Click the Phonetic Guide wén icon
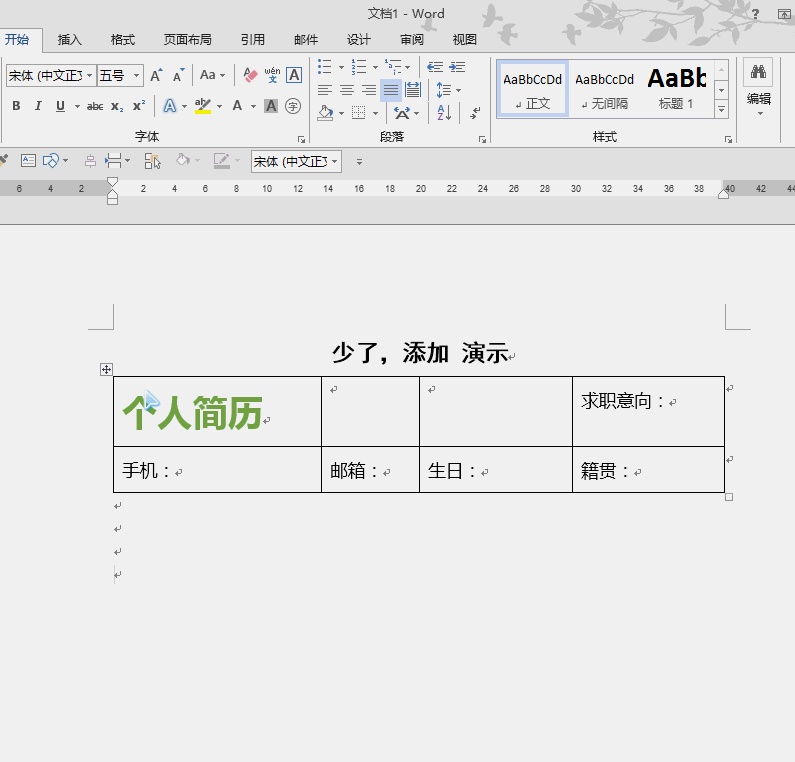795x762 pixels. coord(272,75)
